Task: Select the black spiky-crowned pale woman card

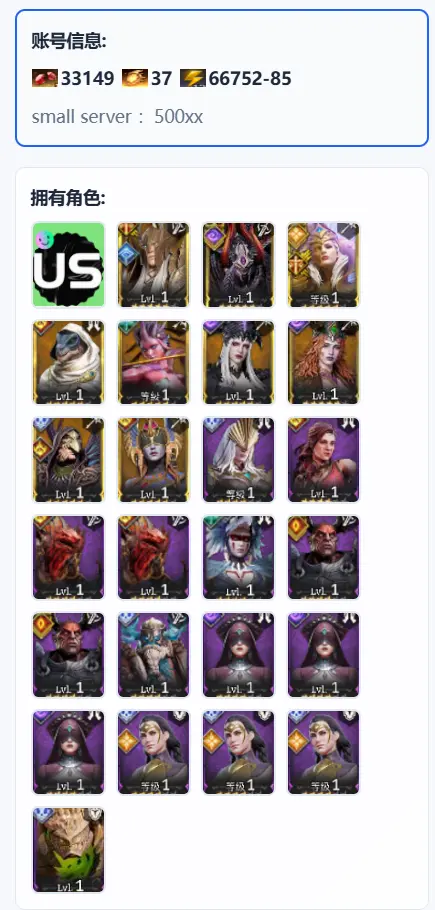Action: [238, 362]
